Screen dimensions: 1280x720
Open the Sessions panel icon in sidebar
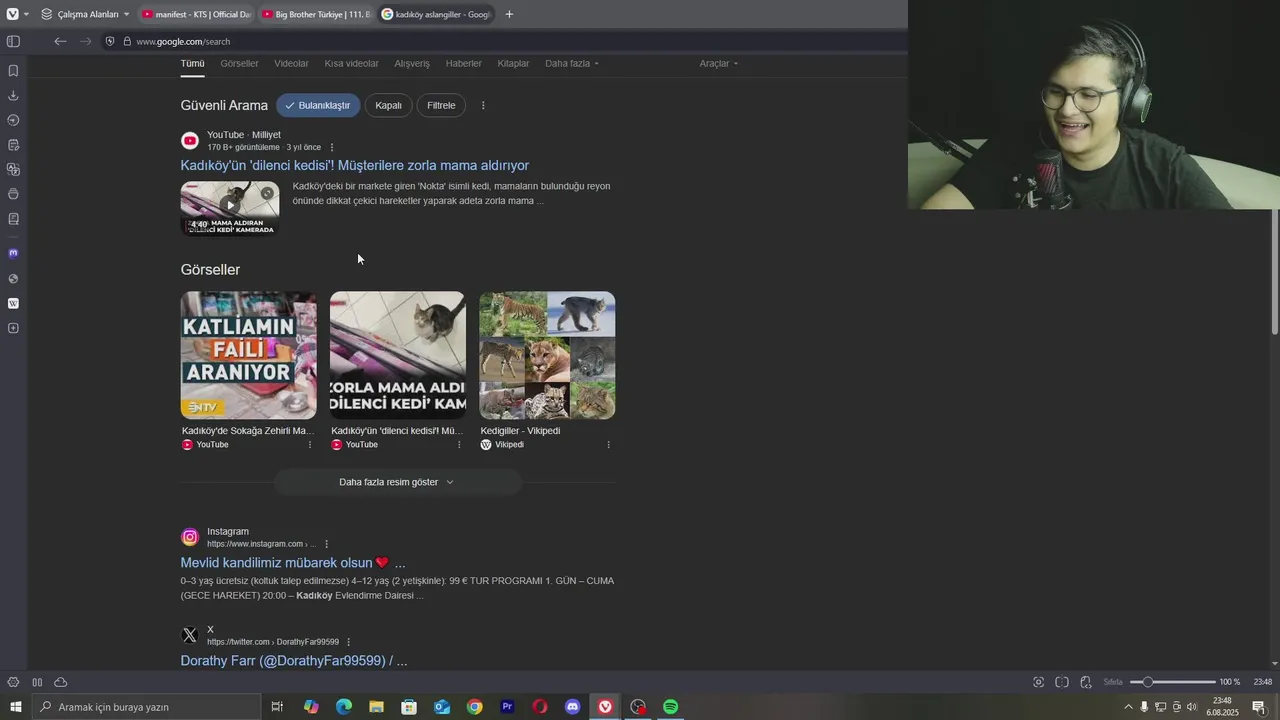tap(13, 194)
